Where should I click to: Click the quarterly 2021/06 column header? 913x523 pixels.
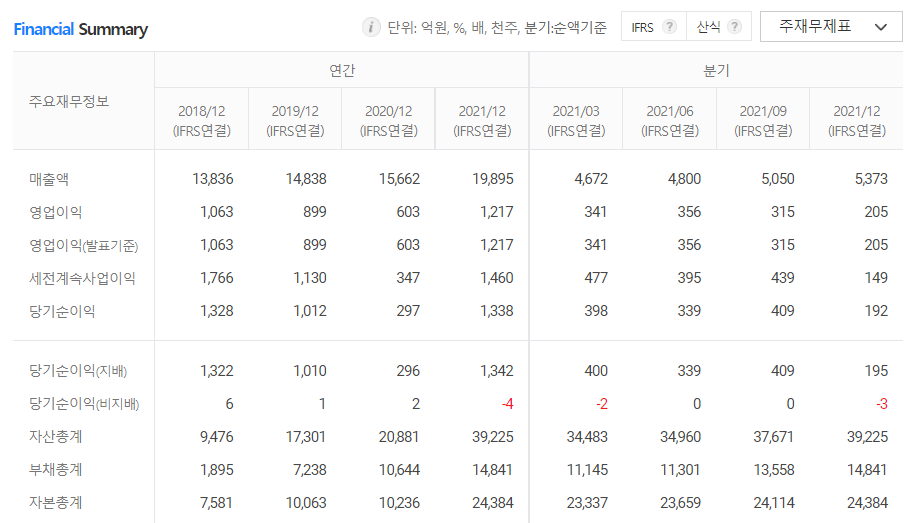(670, 121)
